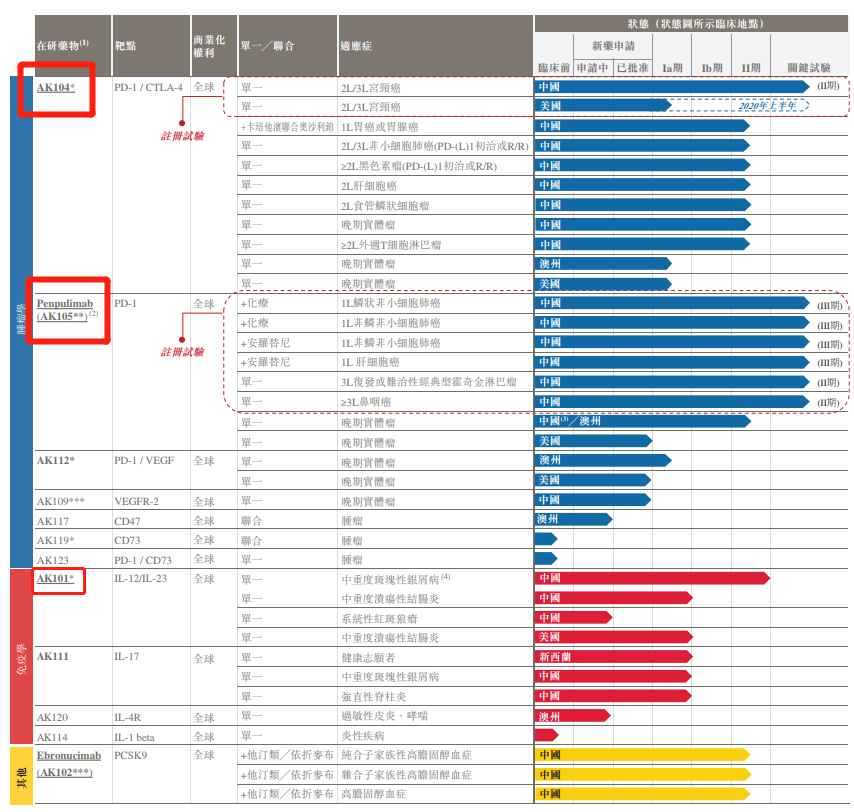
Task: Select the 商業化權利 column header
Action: (x=209, y=46)
